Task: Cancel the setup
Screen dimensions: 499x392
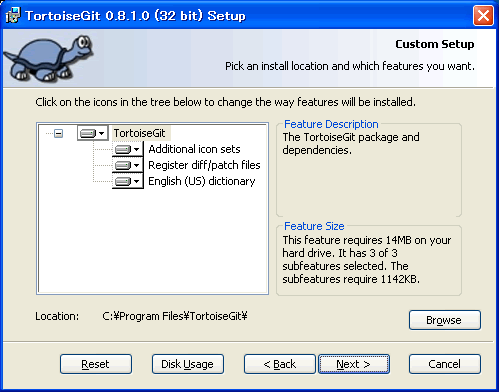Action: tap(445, 364)
